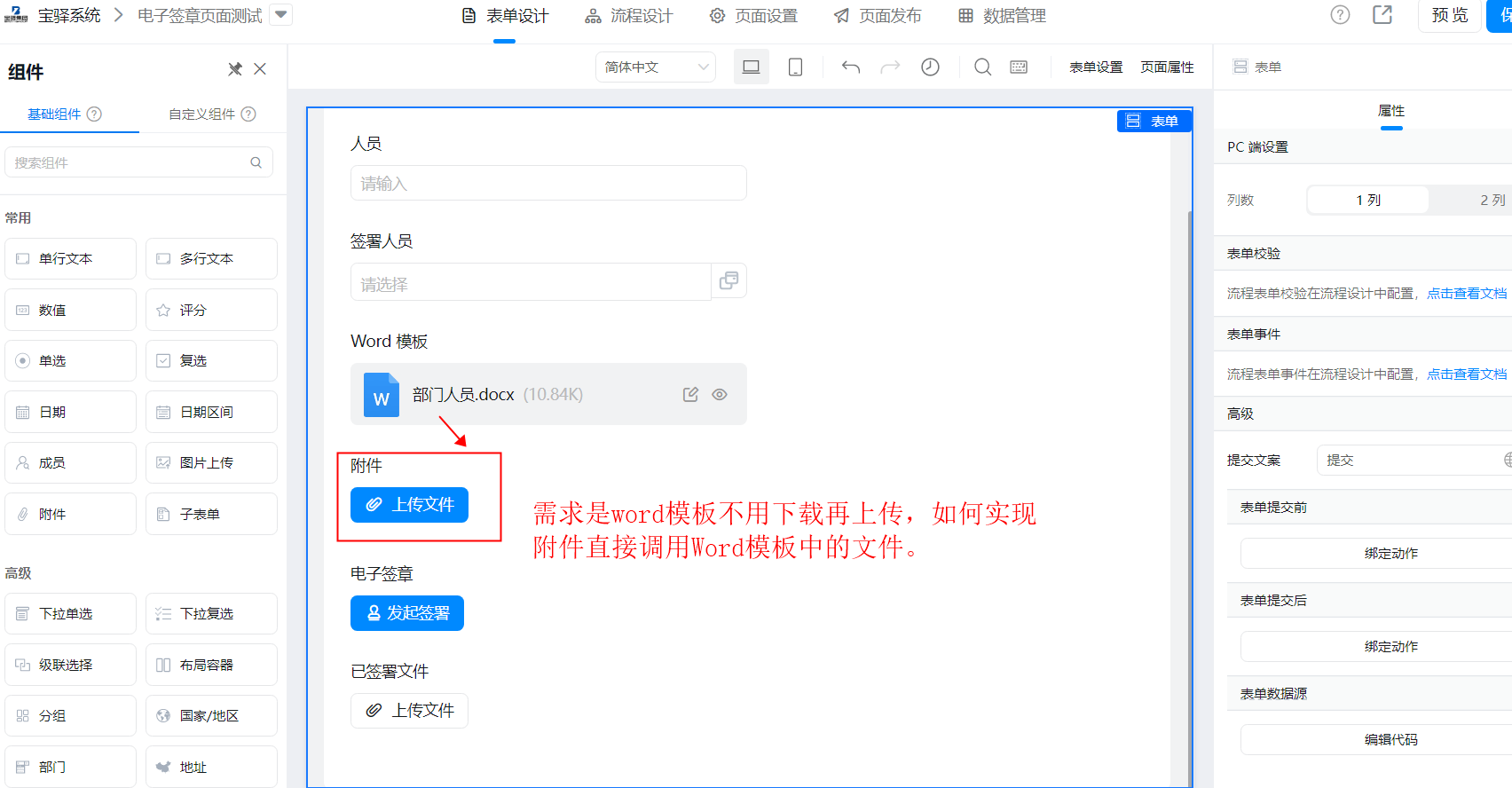Undo the last form edit
The height and width of the screenshot is (788, 1512).
(851, 67)
